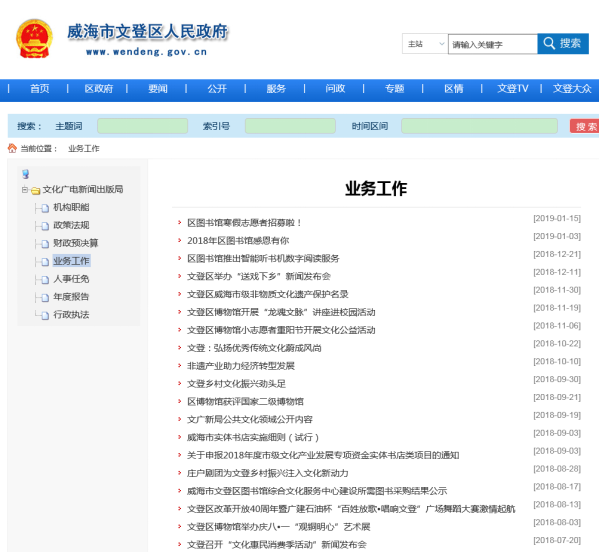Click the folder icon of 文化广电新闻出版局

[36, 190]
